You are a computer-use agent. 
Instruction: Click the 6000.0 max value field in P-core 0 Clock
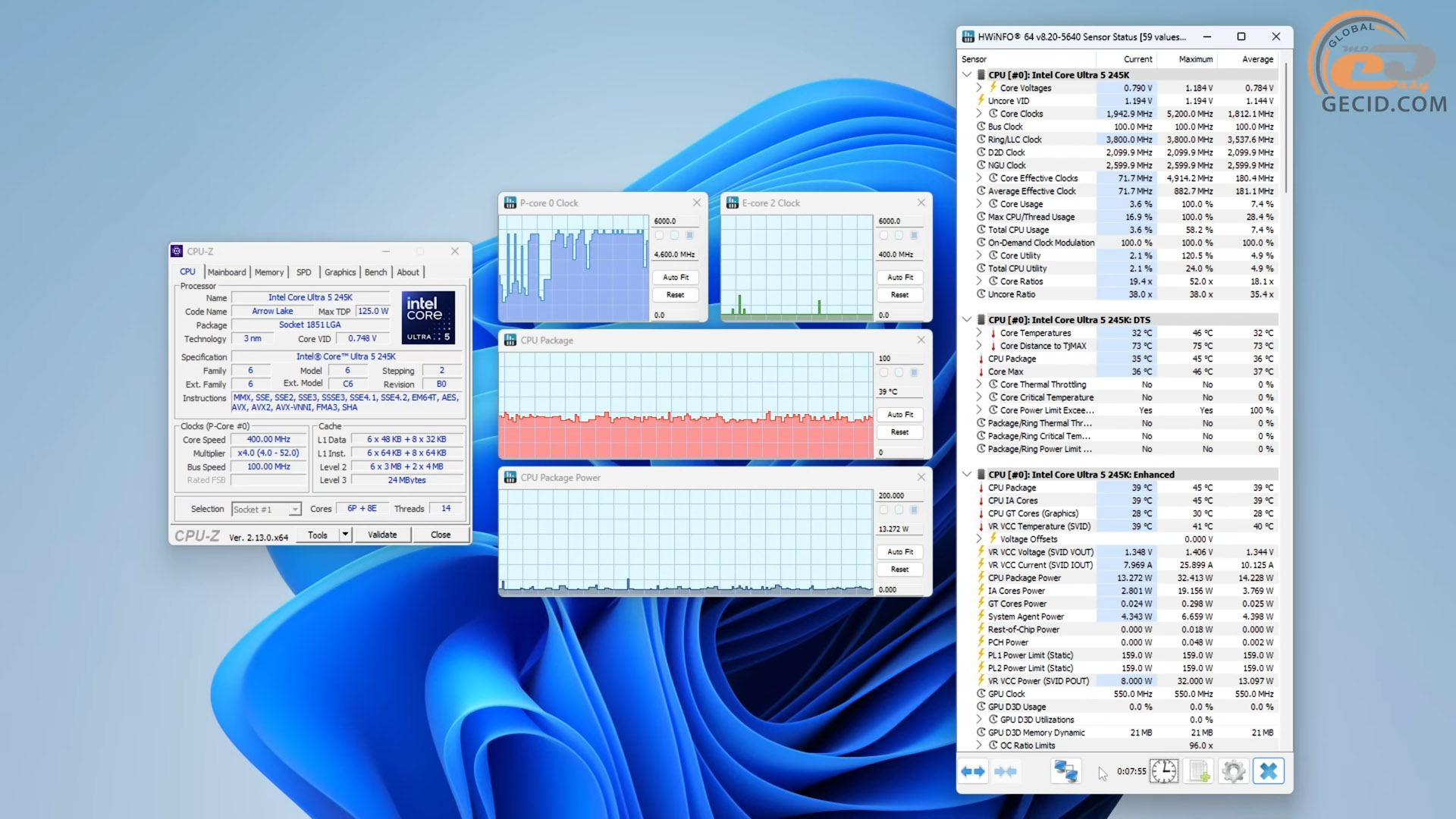point(676,221)
